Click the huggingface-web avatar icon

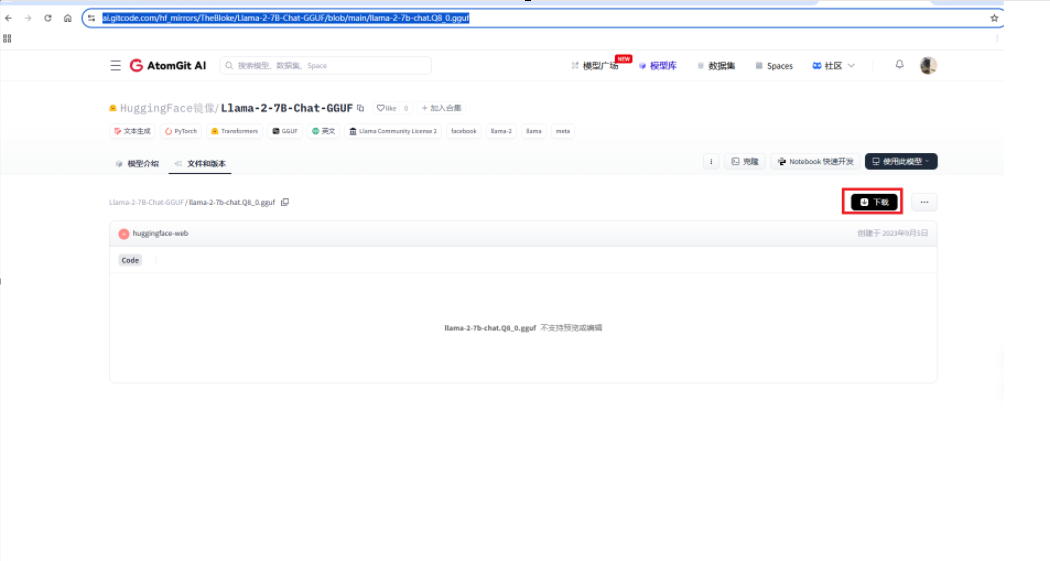click(x=124, y=234)
